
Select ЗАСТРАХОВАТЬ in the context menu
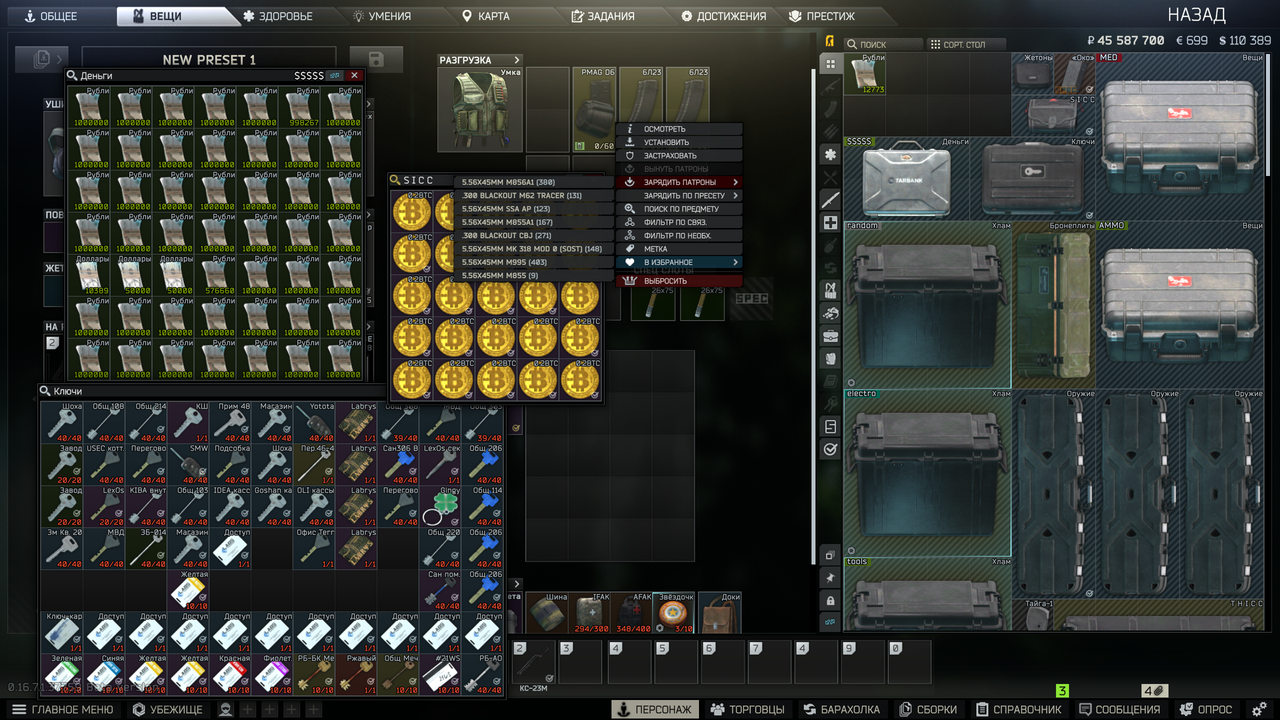tap(680, 155)
